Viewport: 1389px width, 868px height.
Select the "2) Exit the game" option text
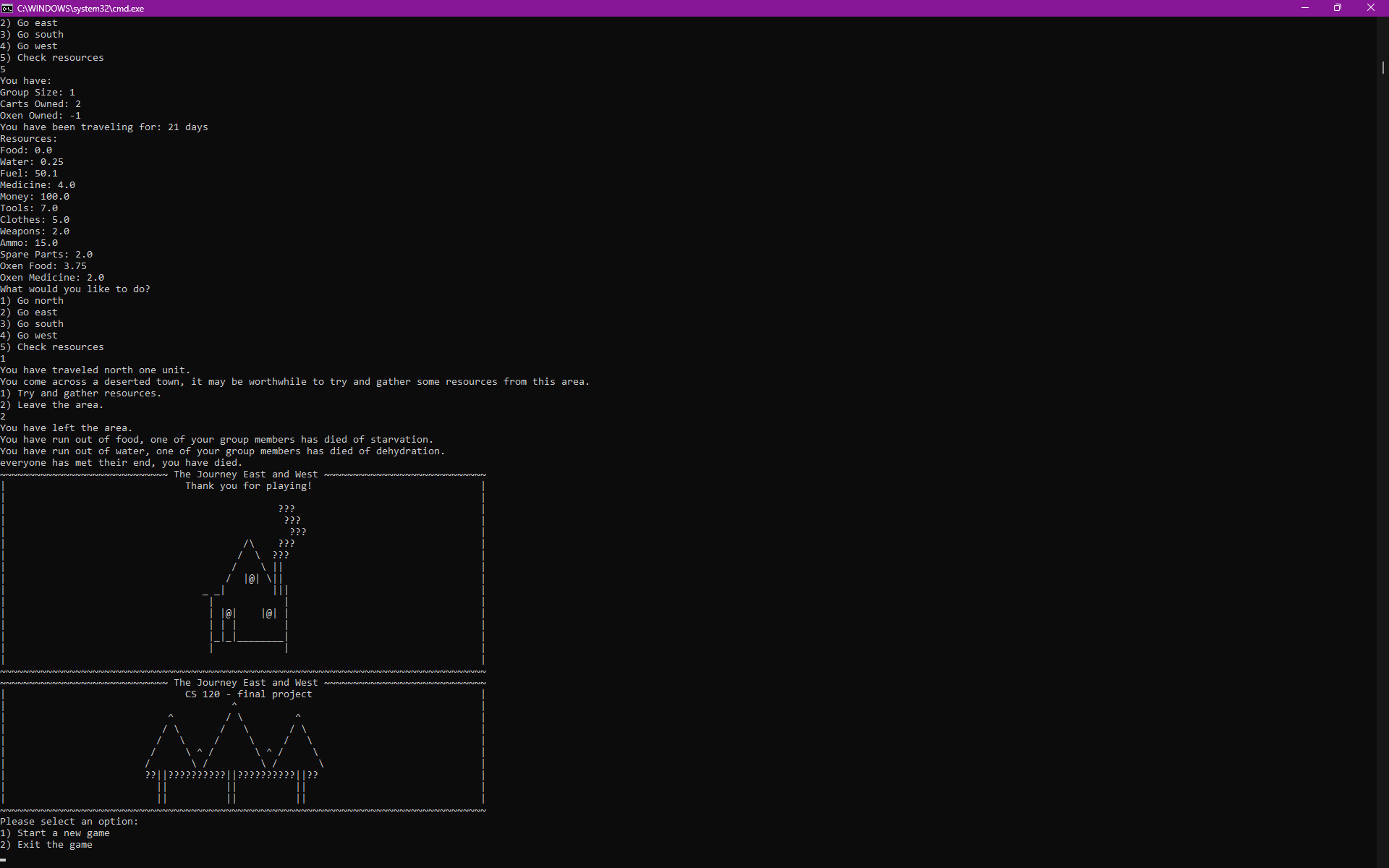(x=46, y=844)
